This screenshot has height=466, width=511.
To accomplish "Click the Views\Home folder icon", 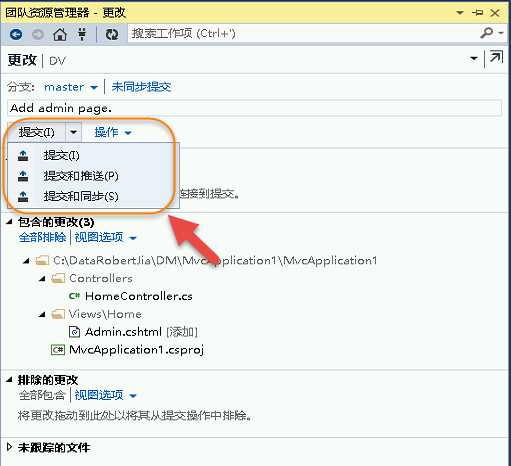I will pyautogui.click(x=58, y=314).
